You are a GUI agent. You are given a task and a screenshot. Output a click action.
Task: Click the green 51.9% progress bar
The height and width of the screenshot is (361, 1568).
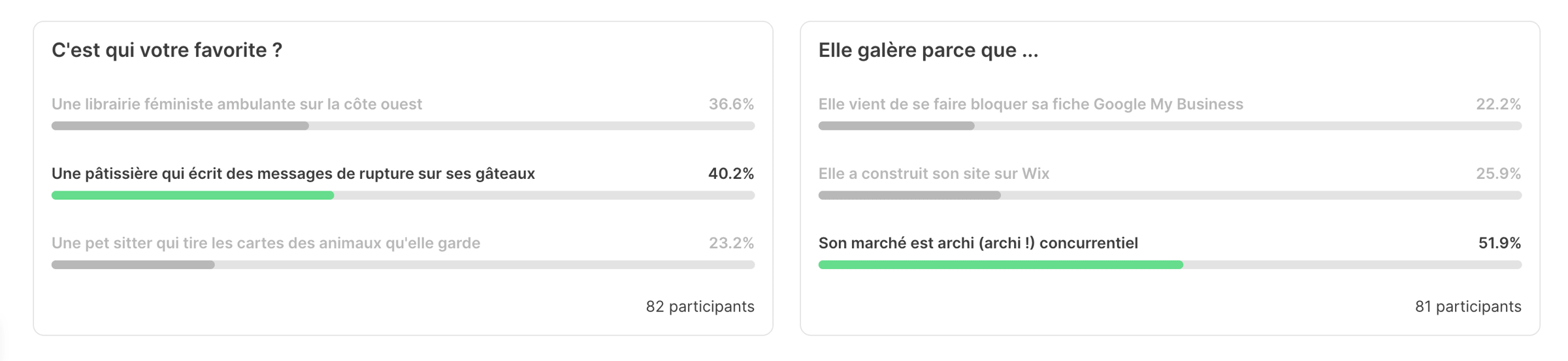[1000, 264]
